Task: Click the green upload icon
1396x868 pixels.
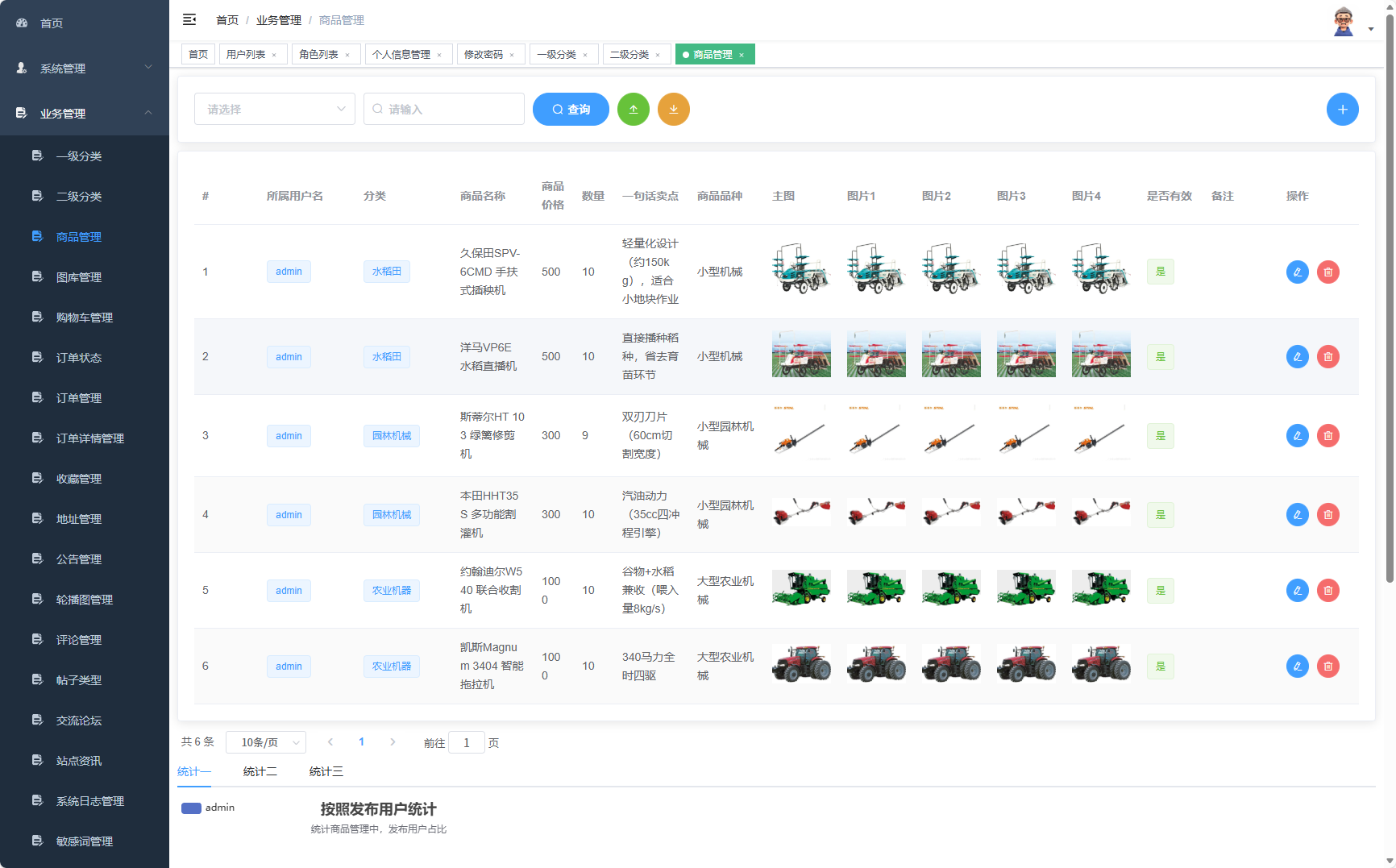Action: point(634,109)
